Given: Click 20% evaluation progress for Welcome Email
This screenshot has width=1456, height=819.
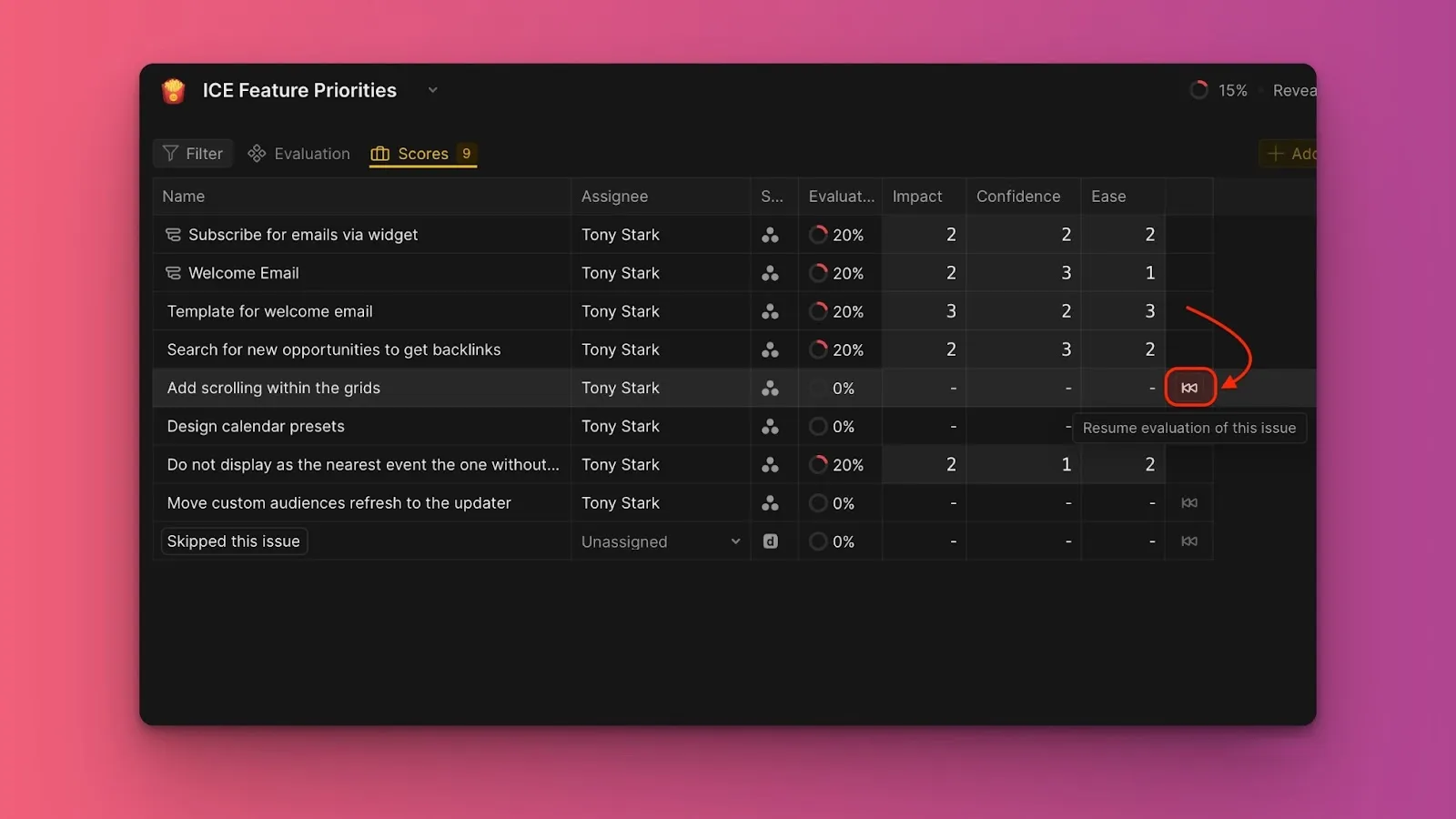Looking at the screenshot, I should tap(836, 273).
